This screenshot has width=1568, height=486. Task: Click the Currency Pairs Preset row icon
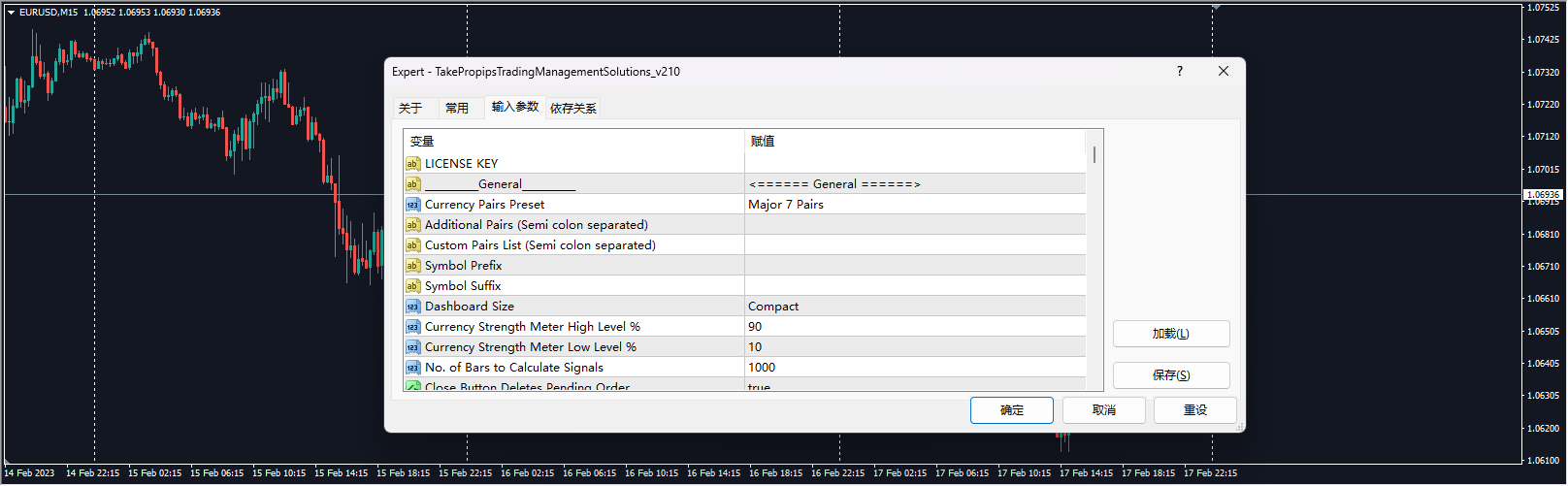pos(412,205)
